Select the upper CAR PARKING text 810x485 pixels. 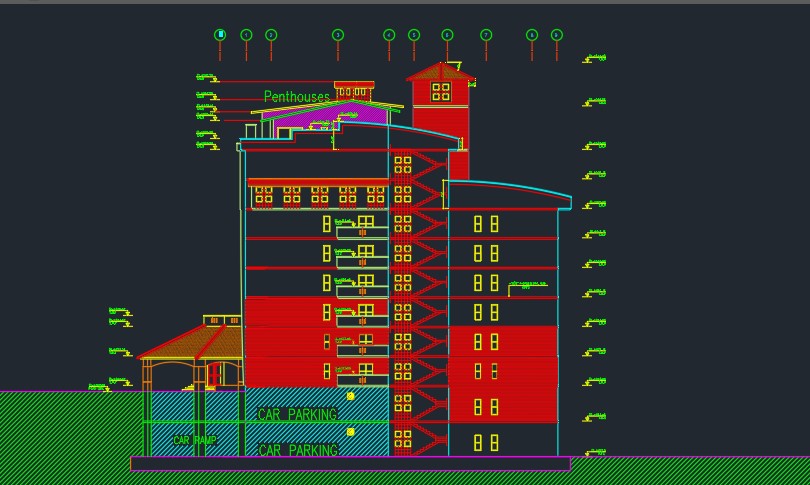[297, 414]
